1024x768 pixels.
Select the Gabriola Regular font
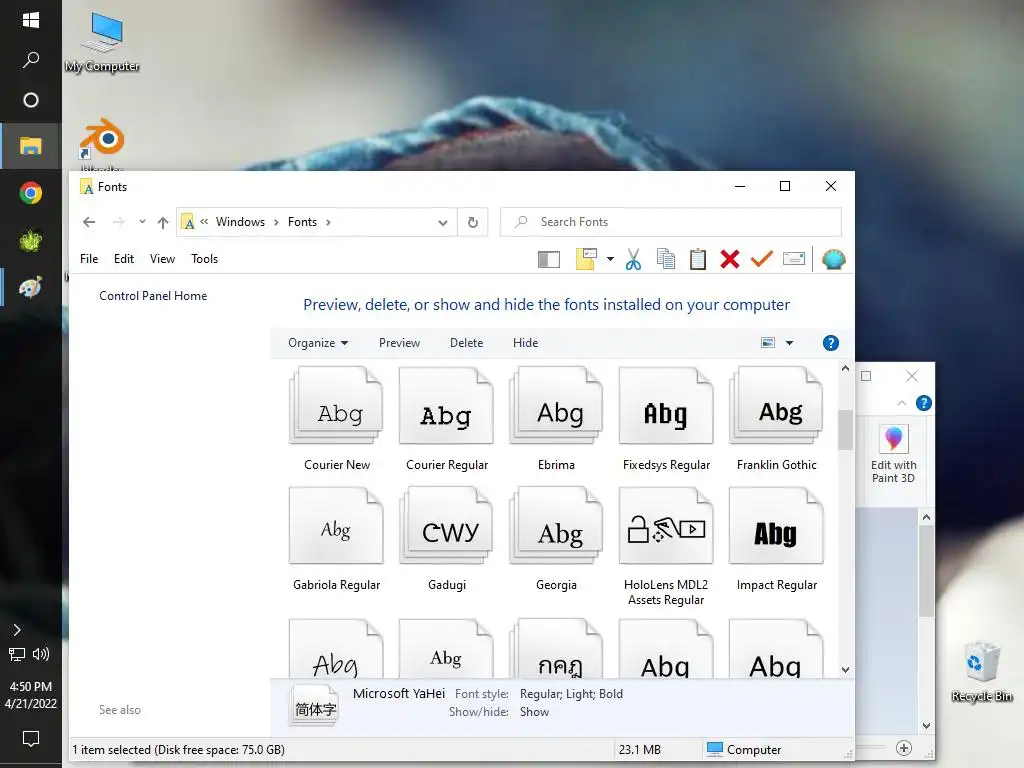[336, 539]
